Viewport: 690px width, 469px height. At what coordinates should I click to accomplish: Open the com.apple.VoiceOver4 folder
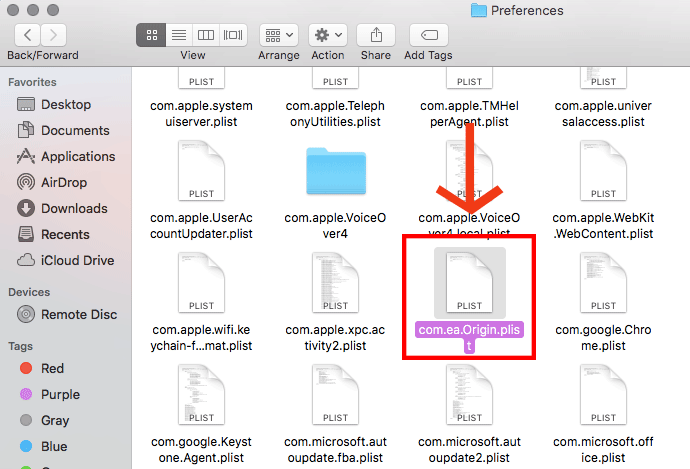[x=335, y=172]
